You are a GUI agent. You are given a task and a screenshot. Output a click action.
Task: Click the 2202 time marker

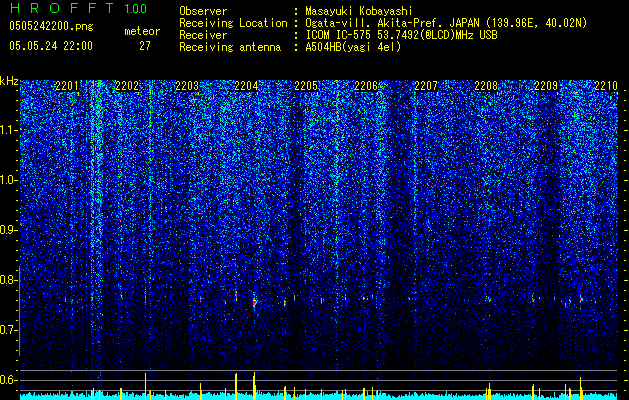(x=127, y=85)
